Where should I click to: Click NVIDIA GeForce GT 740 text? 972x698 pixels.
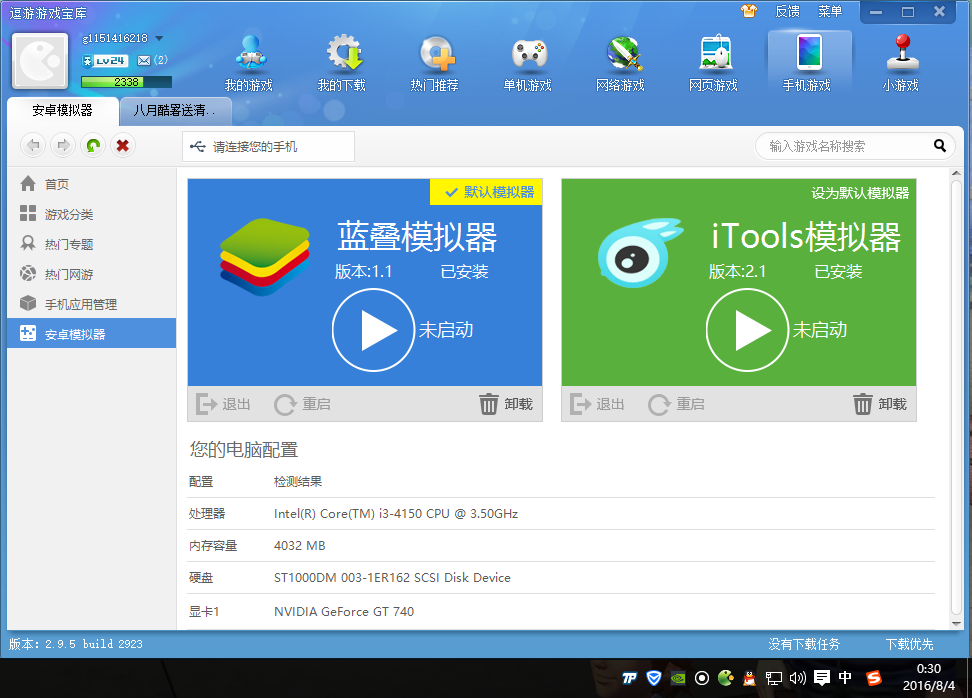344,612
